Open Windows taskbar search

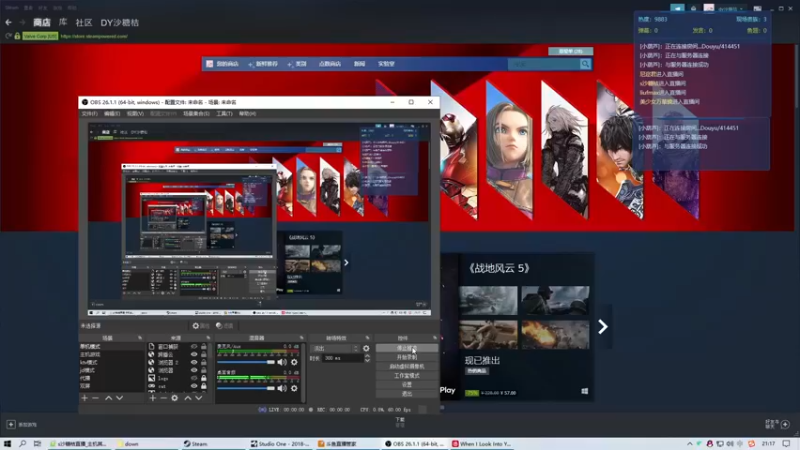(22, 444)
